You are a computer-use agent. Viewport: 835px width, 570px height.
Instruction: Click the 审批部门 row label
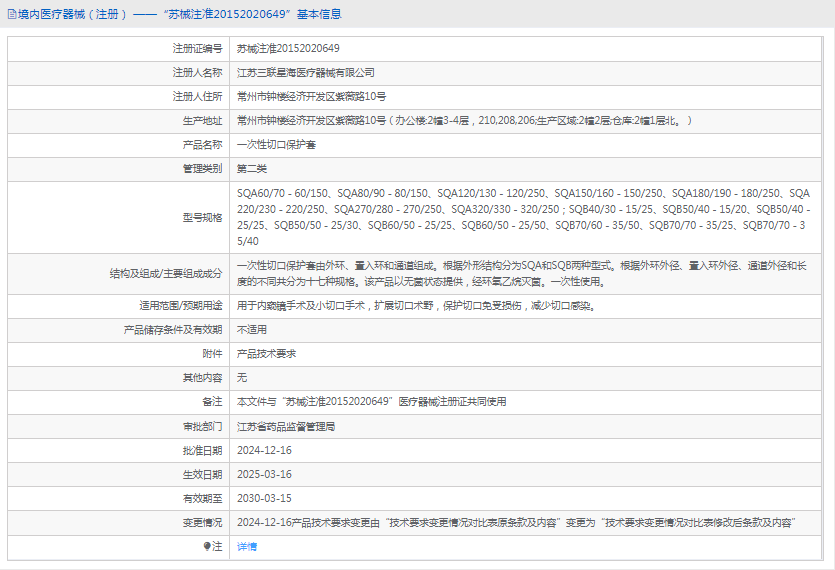coord(202,426)
